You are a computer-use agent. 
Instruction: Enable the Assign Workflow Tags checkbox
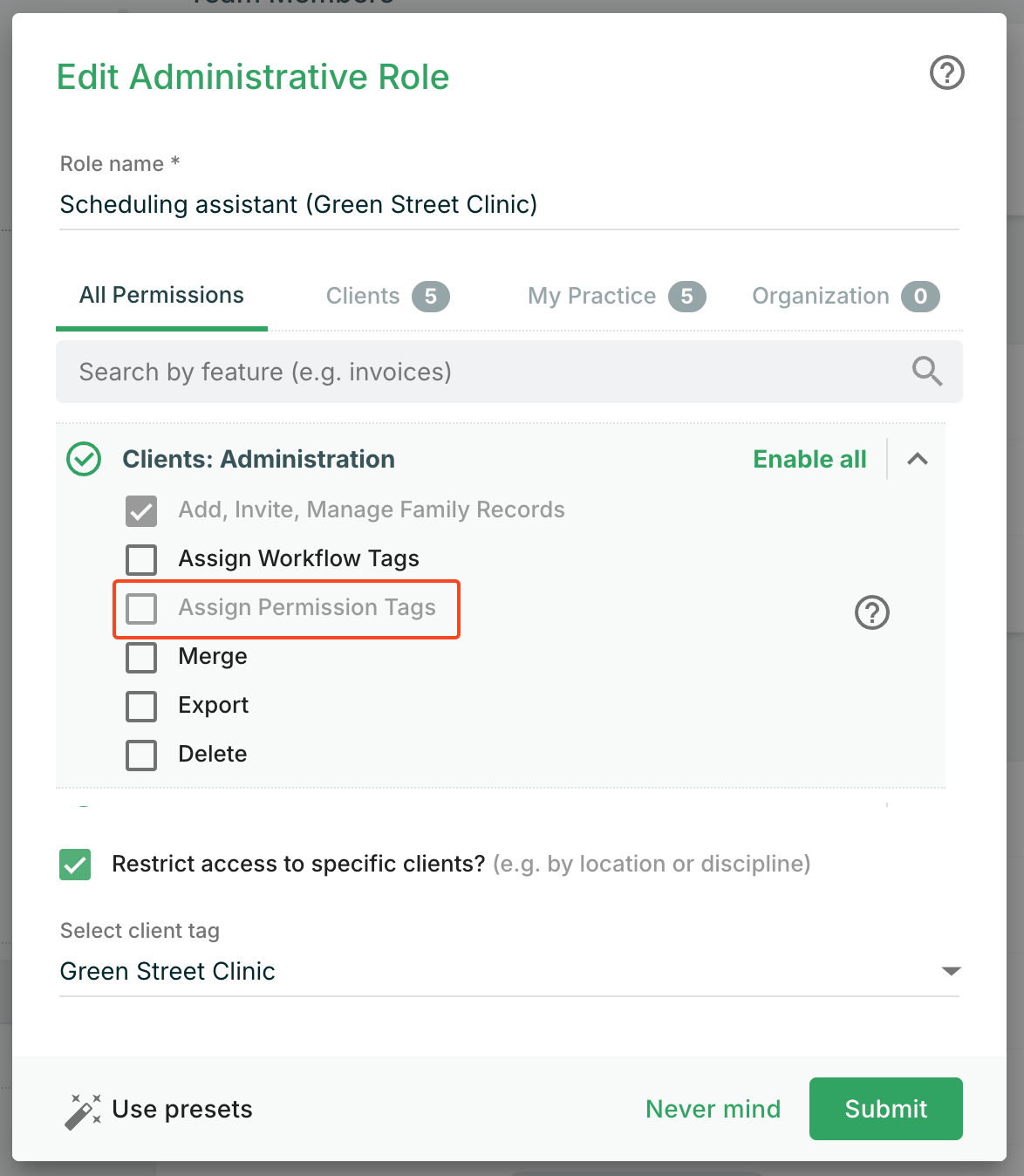[141, 559]
